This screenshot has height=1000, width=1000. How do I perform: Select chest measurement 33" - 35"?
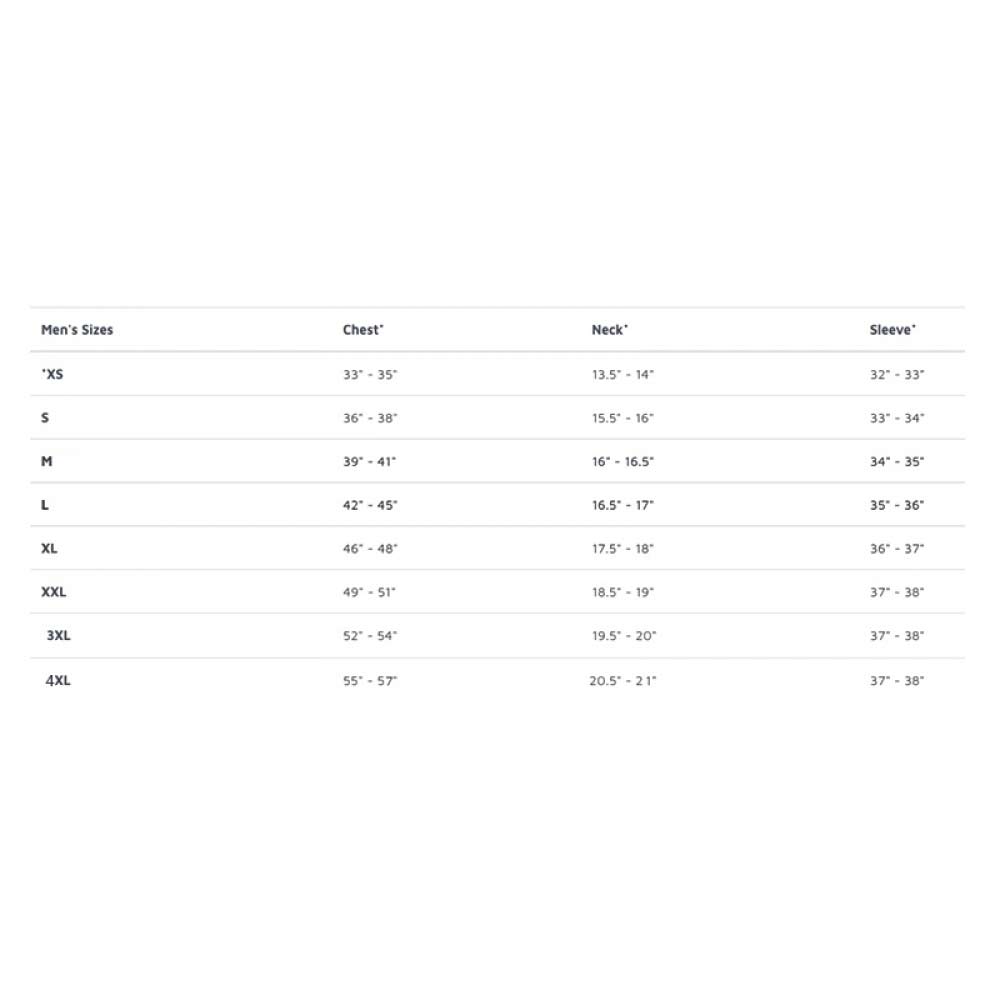[x=370, y=374]
